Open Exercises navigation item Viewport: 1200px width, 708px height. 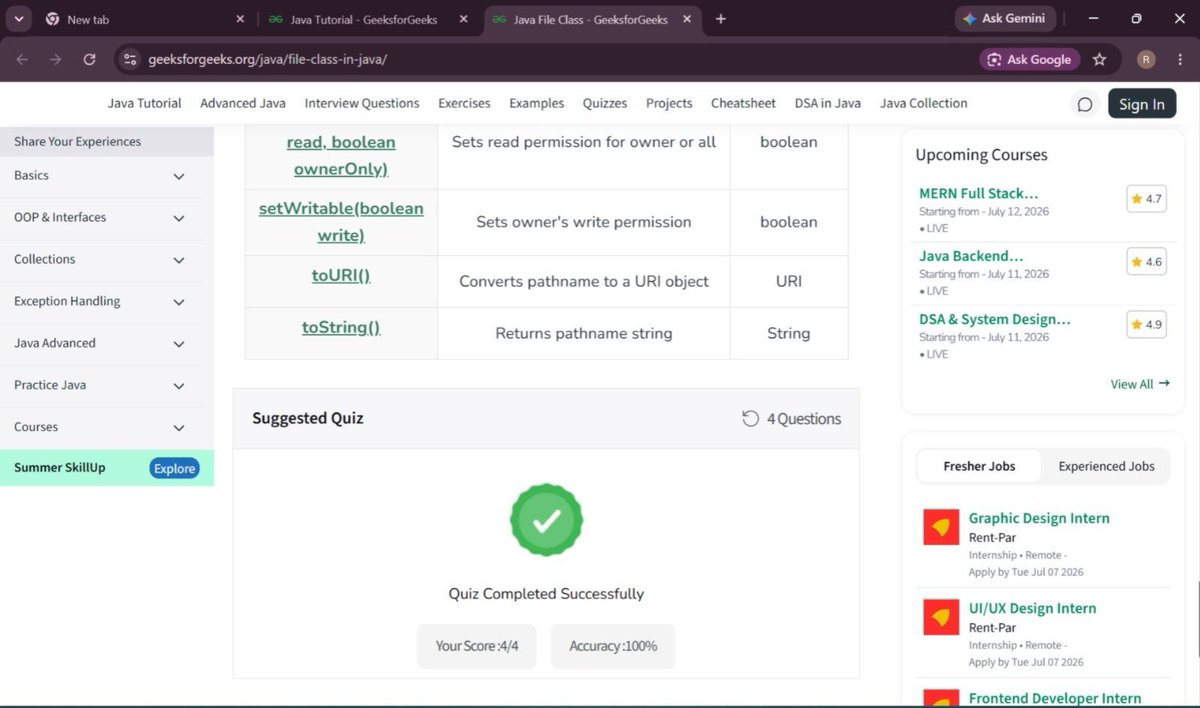(464, 103)
